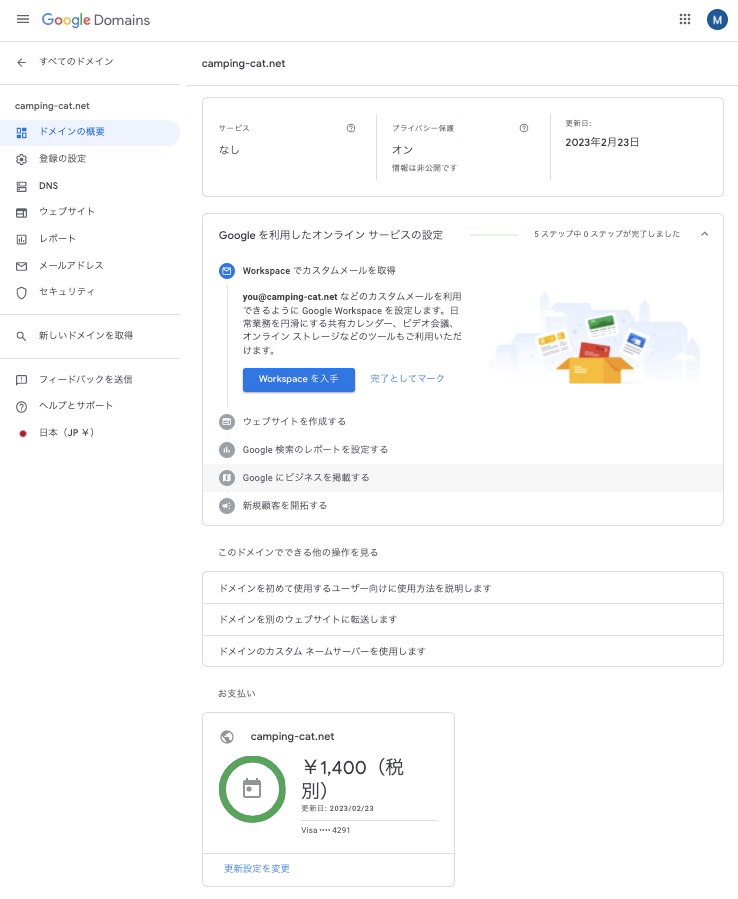Click the price ¥1,400 (税別)
738x899 pixels.
tap(353, 778)
